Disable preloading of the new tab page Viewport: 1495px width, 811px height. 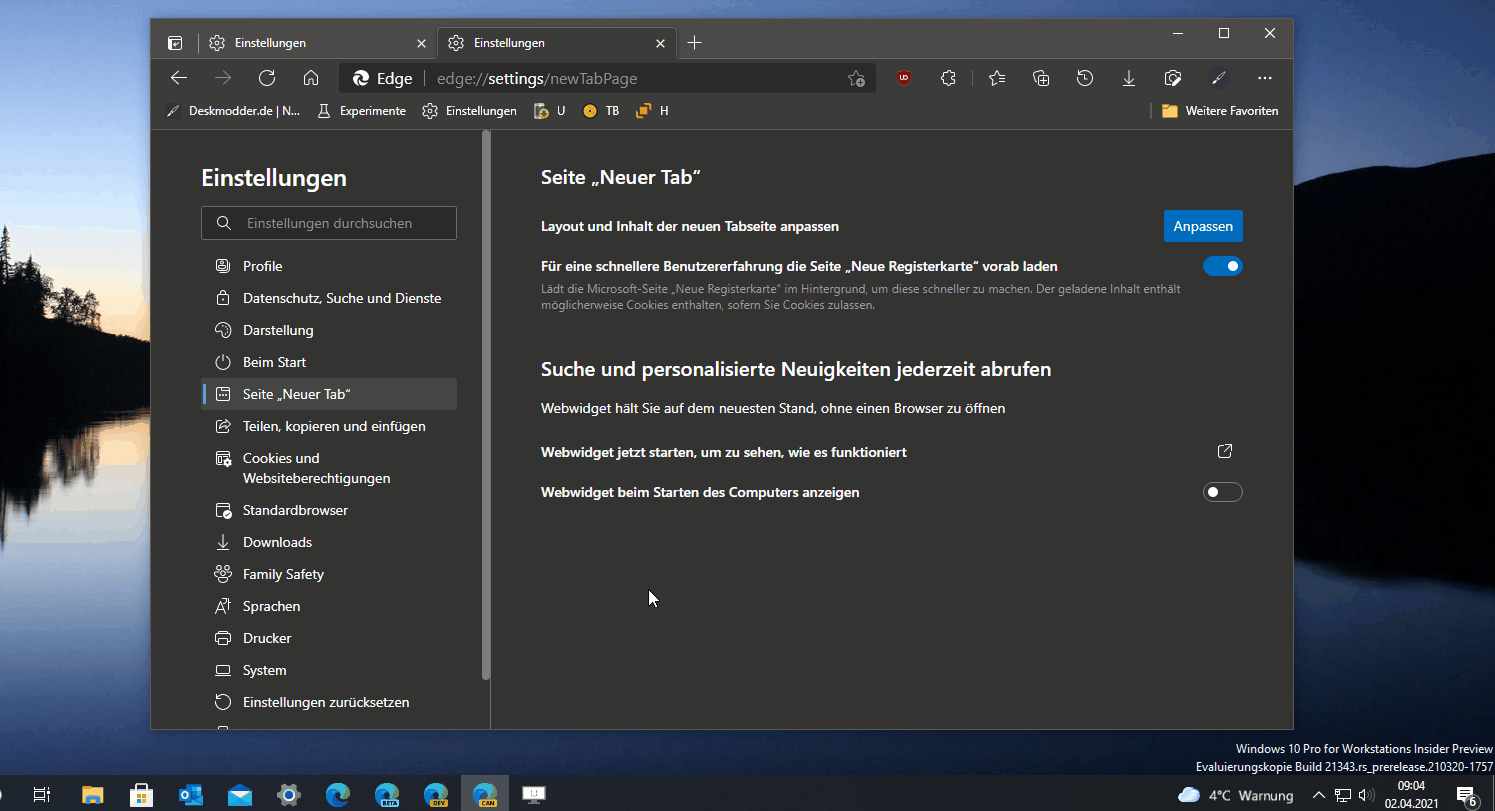point(1222,266)
